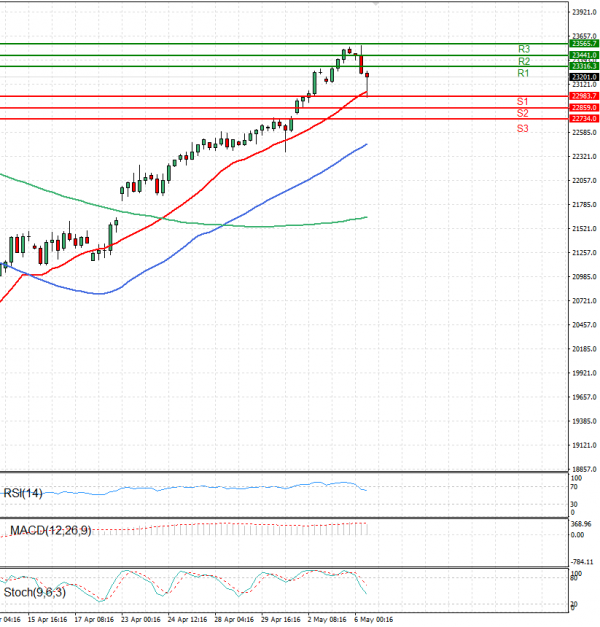
Task: Click the 21521.0 axis value
Action: pyautogui.click(x=584, y=229)
